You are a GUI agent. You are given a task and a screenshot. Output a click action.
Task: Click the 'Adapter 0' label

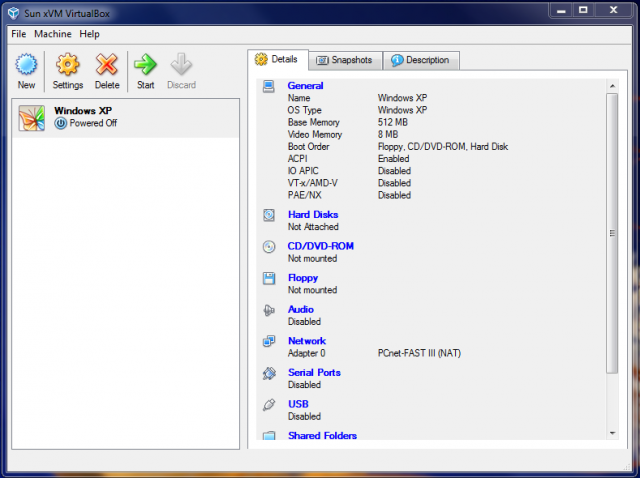pyautogui.click(x=307, y=353)
